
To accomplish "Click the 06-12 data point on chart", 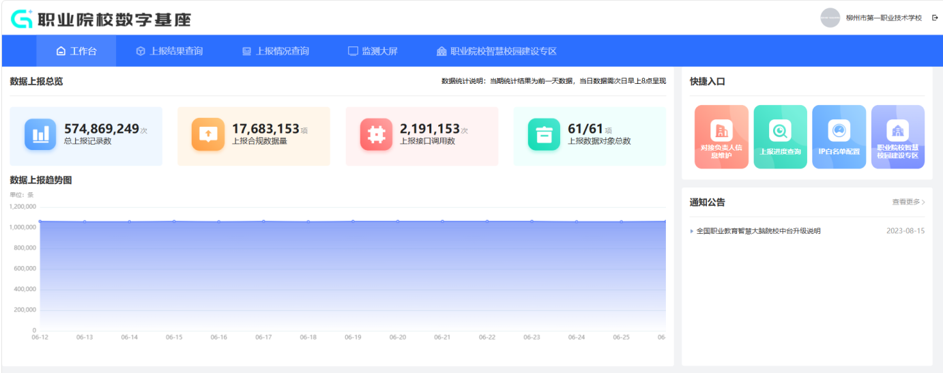I will 40,221.
